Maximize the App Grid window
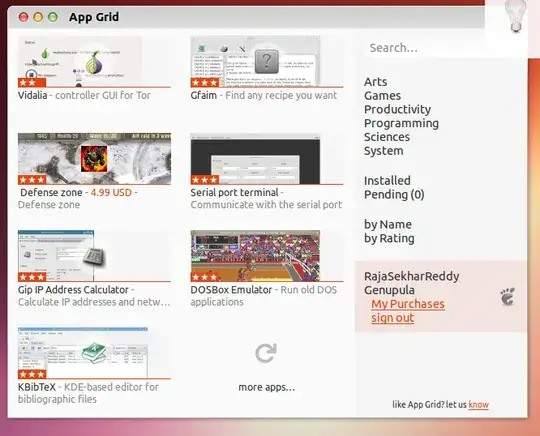This screenshot has width=540, height=436. click(x=53, y=17)
